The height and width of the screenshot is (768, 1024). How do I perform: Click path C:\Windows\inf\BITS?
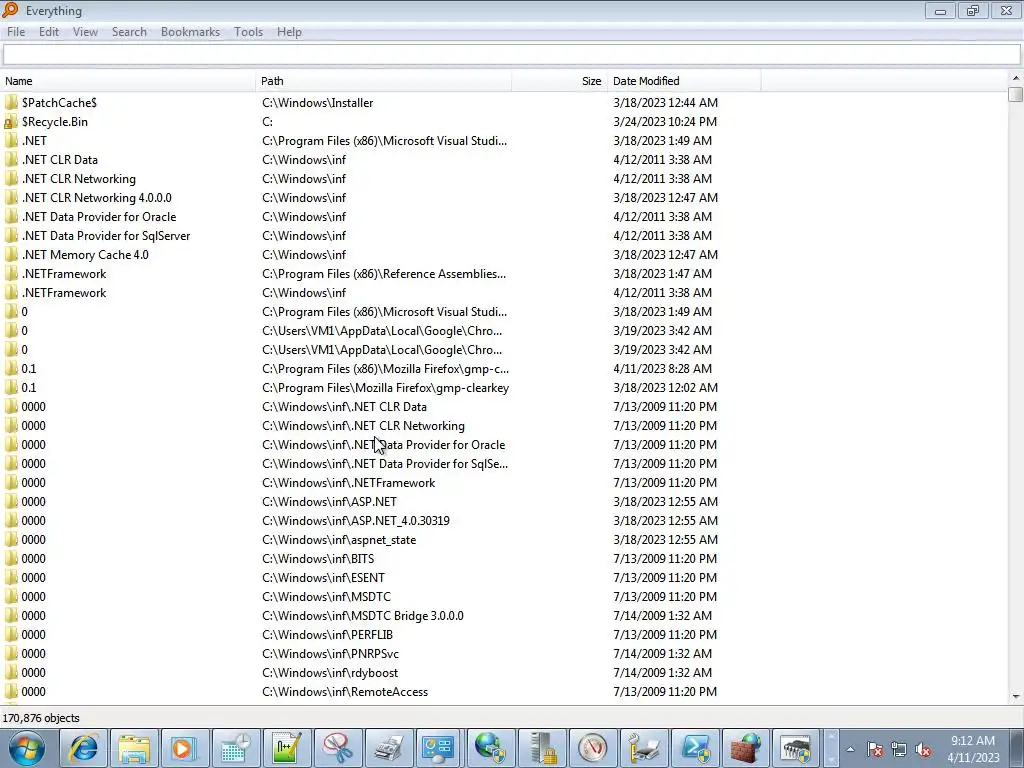pyautogui.click(x=318, y=558)
